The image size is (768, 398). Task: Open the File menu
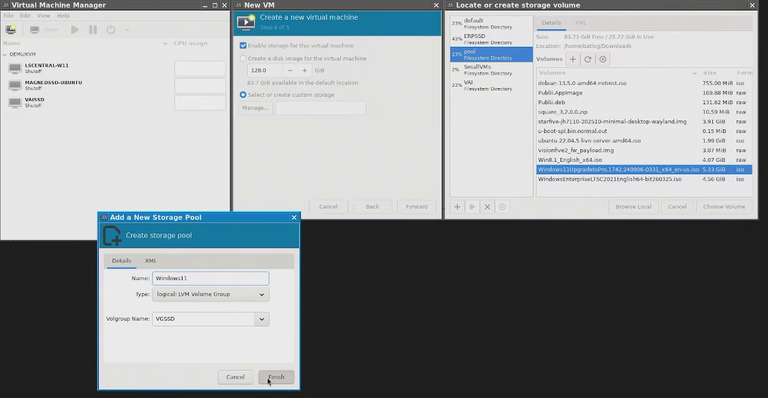[8, 16]
